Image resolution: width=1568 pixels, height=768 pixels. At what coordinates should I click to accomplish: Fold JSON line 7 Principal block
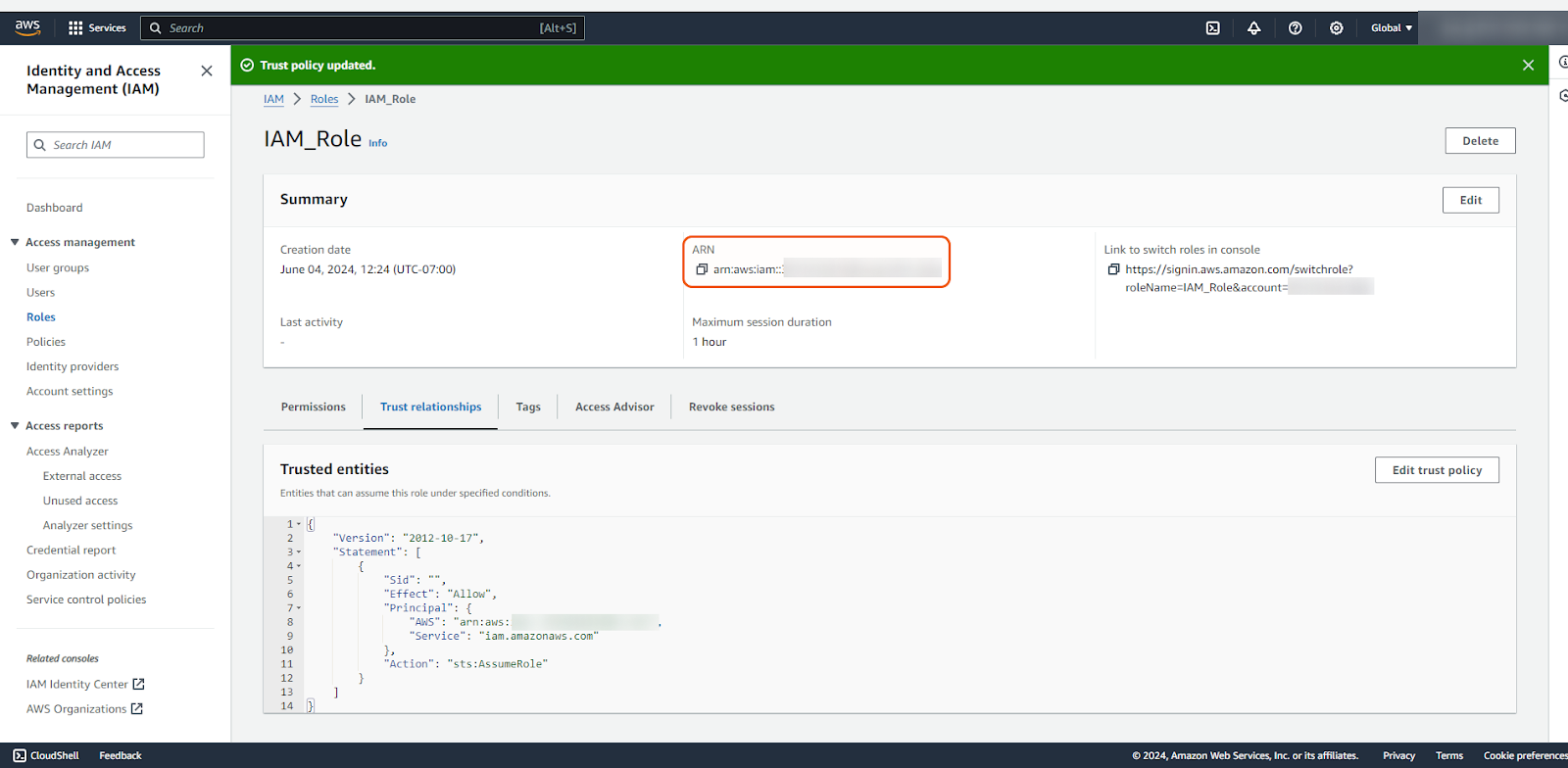coord(299,608)
